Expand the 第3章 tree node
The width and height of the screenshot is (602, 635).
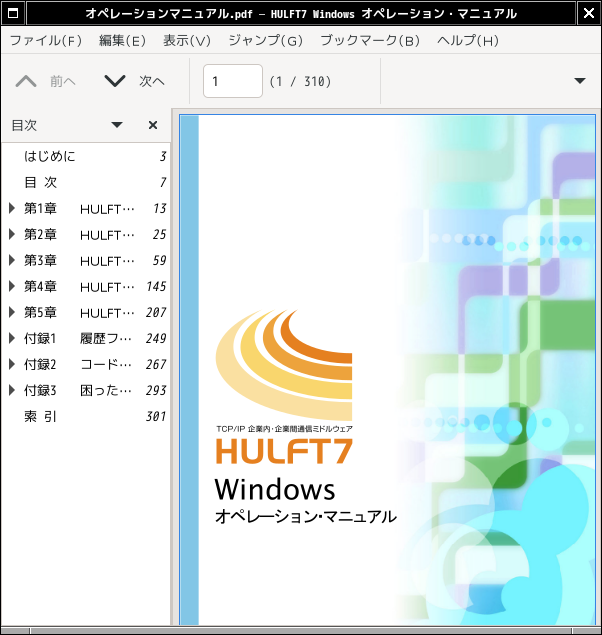(x=12, y=260)
